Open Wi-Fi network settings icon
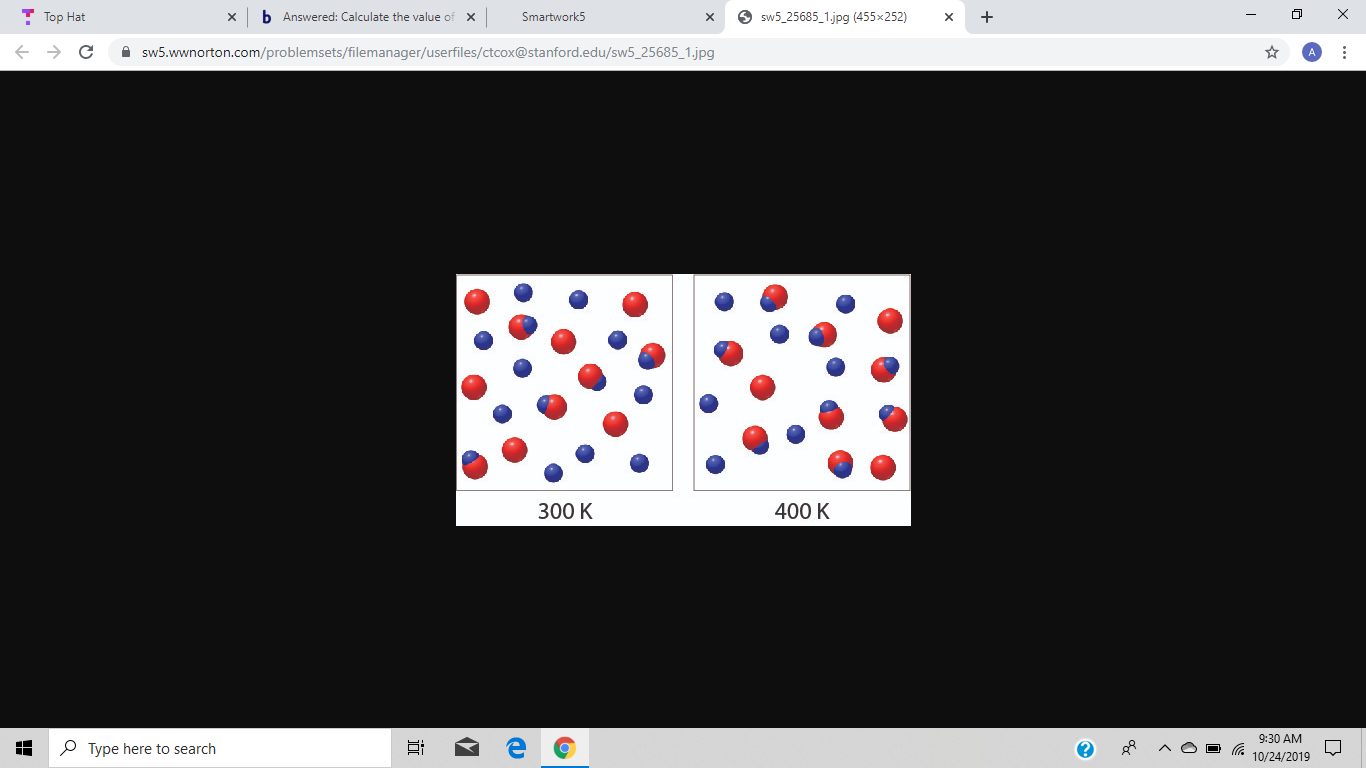Viewport: 1366px width, 768px height. pyautogui.click(x=1238, y=748)
